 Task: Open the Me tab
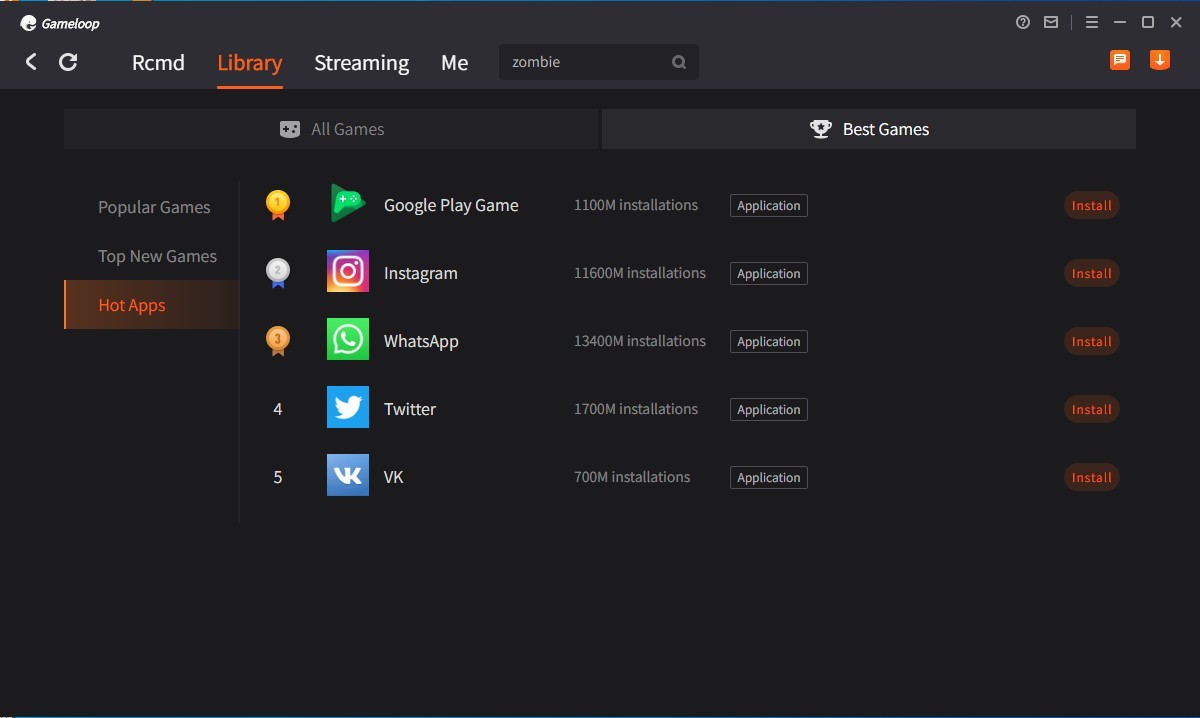(x=454, y=63)
